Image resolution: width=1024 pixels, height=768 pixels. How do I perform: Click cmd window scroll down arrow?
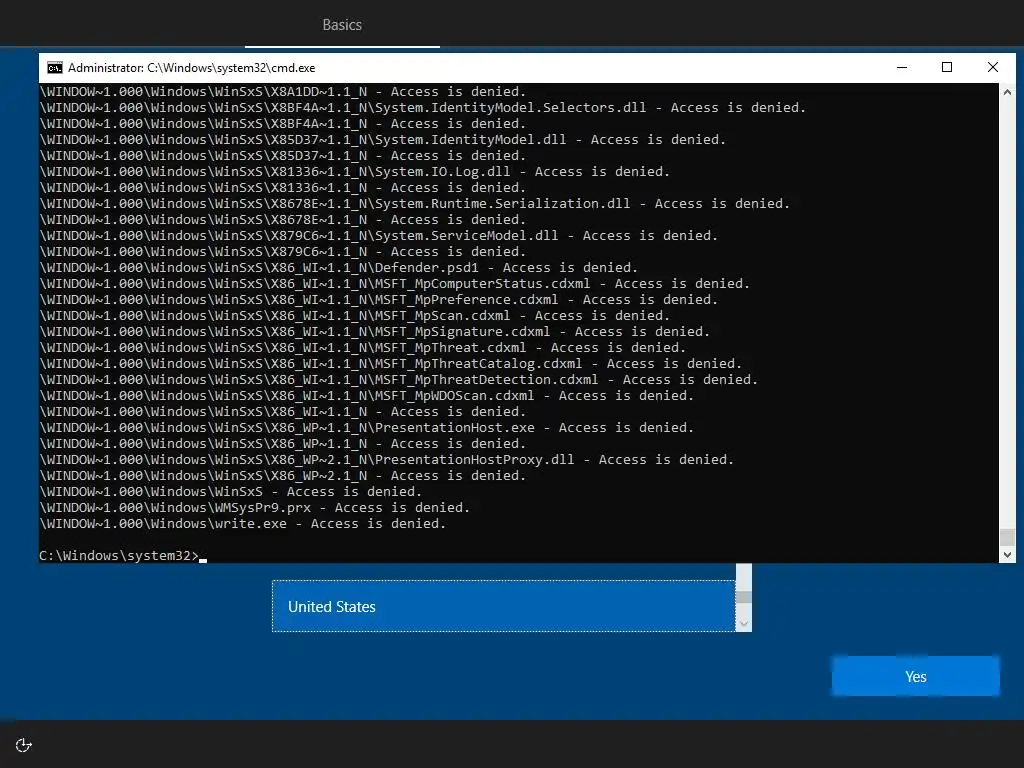(x=1007, y=554)
